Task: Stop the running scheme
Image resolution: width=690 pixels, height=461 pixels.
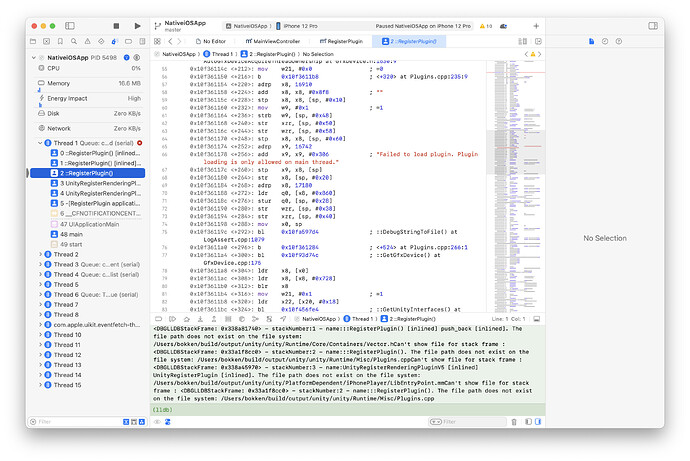Action: 116,26
